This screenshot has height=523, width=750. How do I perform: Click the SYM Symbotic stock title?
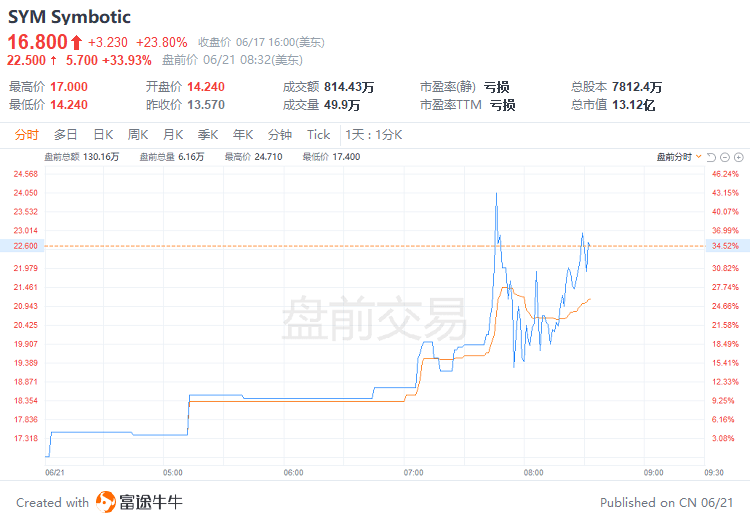[x=69, y=17]
